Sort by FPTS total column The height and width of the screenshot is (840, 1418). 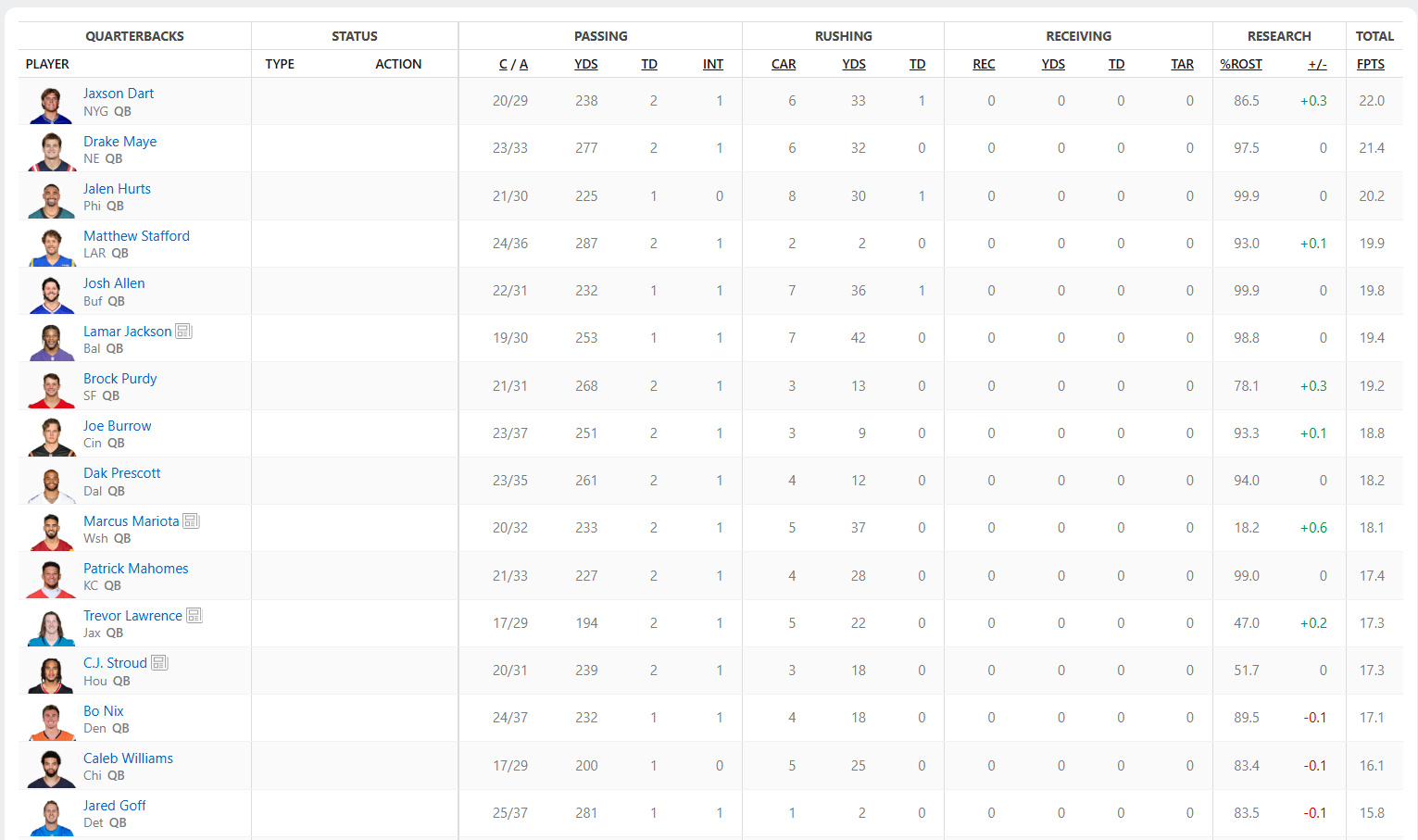1371,64
